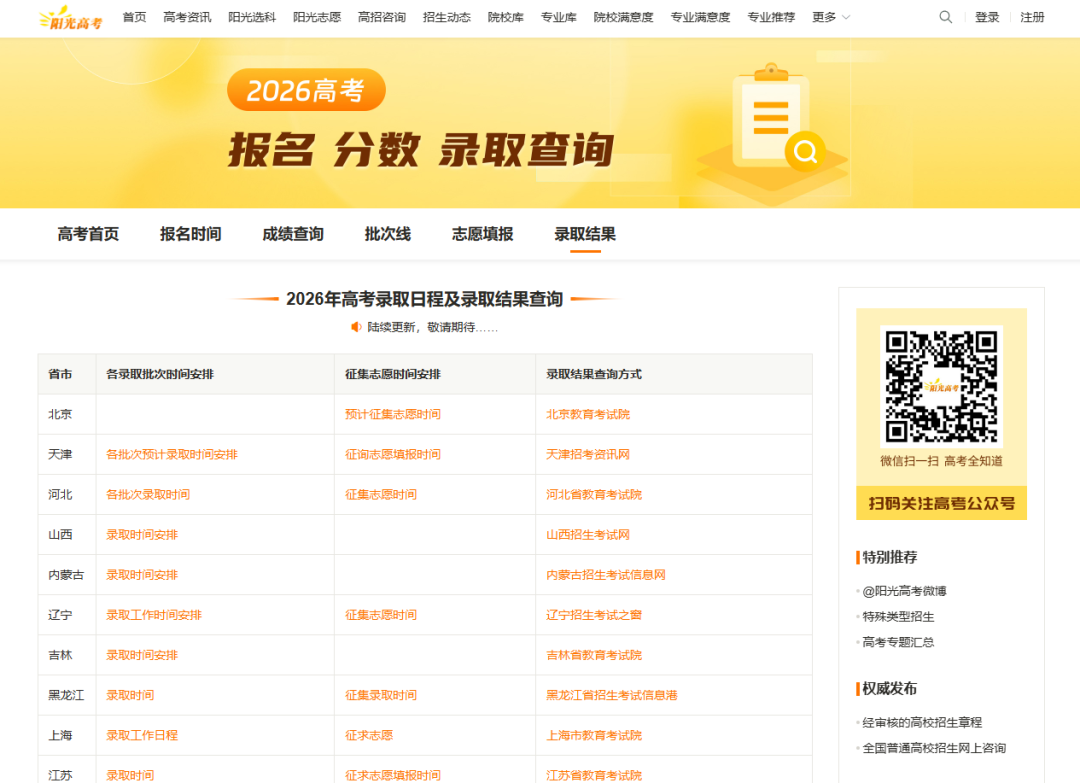Select the 录取结果 tab
This screenshot has height=783, width=1080.
click(x=585, y=234)
